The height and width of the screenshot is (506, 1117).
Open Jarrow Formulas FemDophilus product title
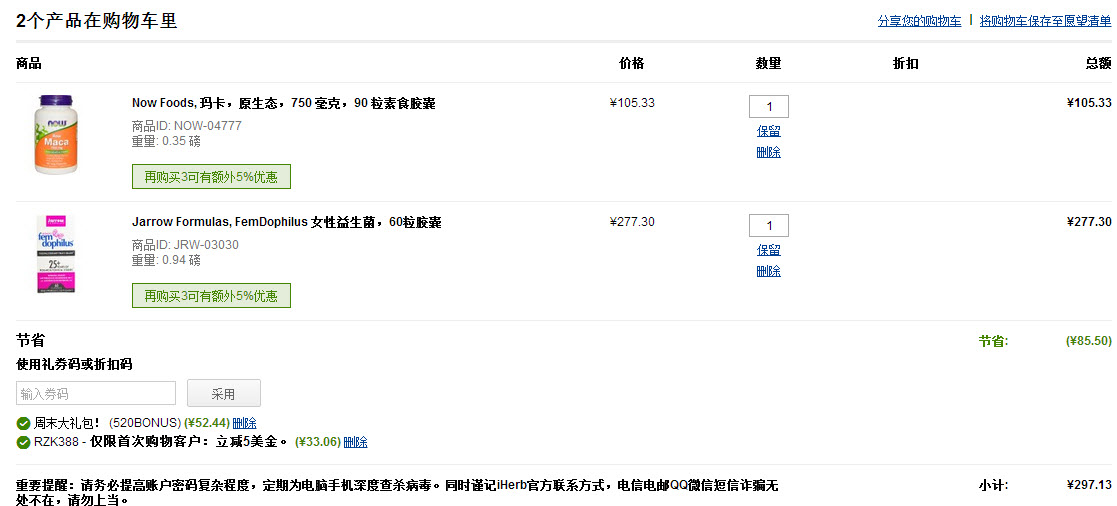pyautogui.click(x=286, y=222)
